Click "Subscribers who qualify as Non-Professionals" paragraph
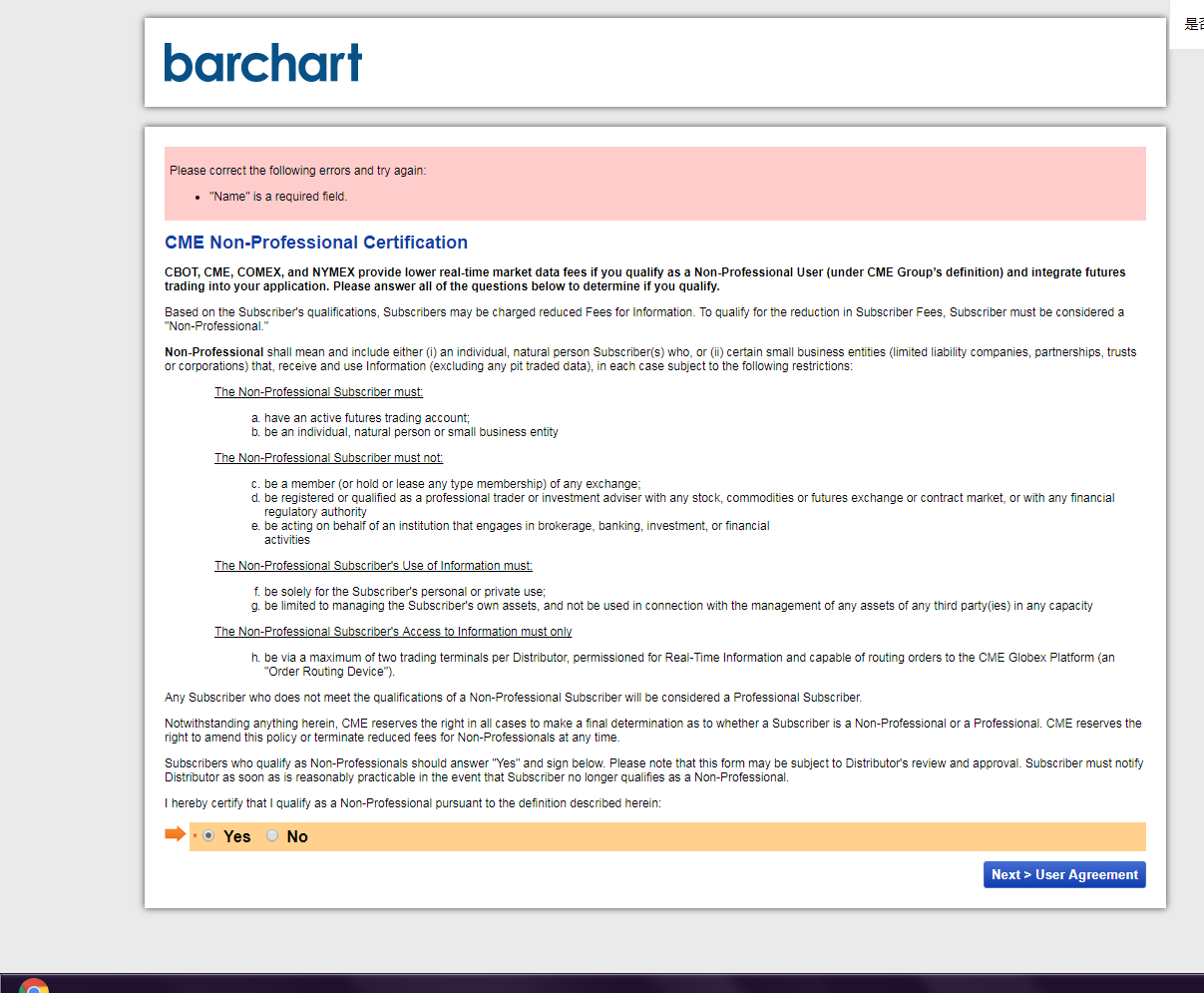This screenshot has width=1204, height=993. [654, 770]
